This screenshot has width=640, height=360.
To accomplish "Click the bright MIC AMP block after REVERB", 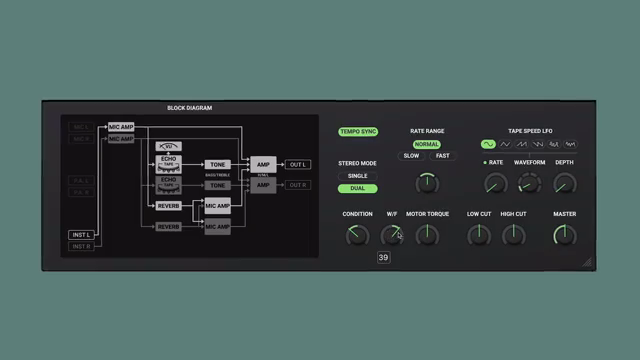I will pyautogui.click(x=218, y=206).
